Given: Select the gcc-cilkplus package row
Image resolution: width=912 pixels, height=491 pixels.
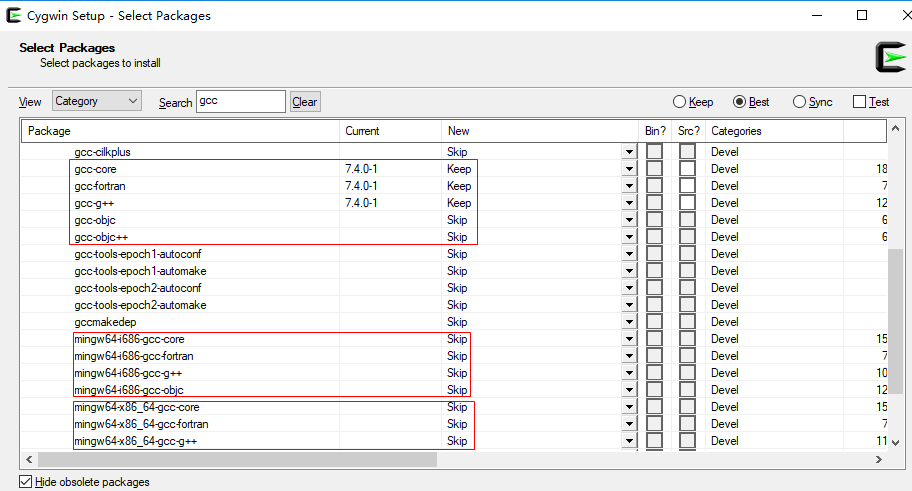Looking at the screenshot, I should point(454,152).
